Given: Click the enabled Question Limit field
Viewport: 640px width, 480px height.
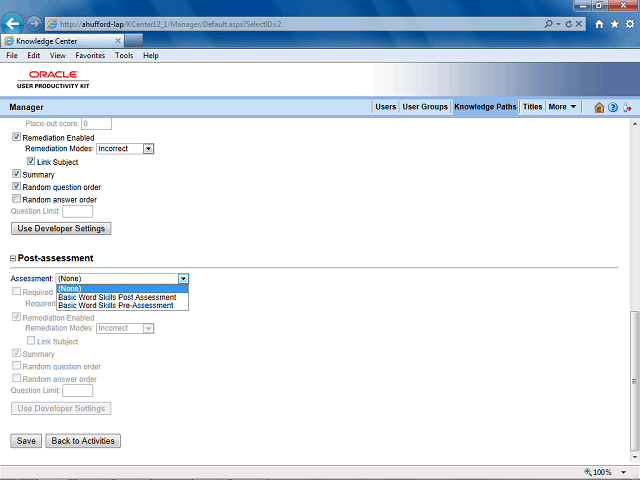Looking at the screenshot, I should 78,211.
